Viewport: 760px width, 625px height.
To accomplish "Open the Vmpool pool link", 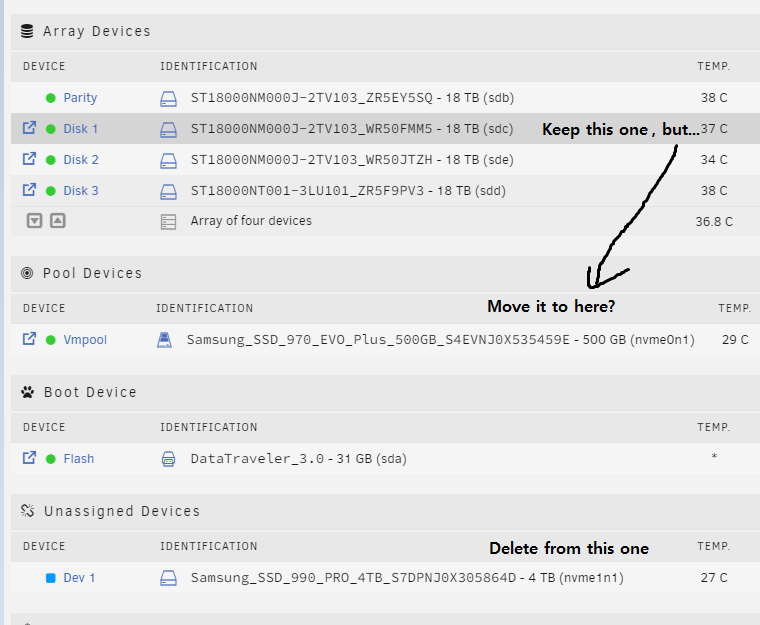I will (85, 340).
